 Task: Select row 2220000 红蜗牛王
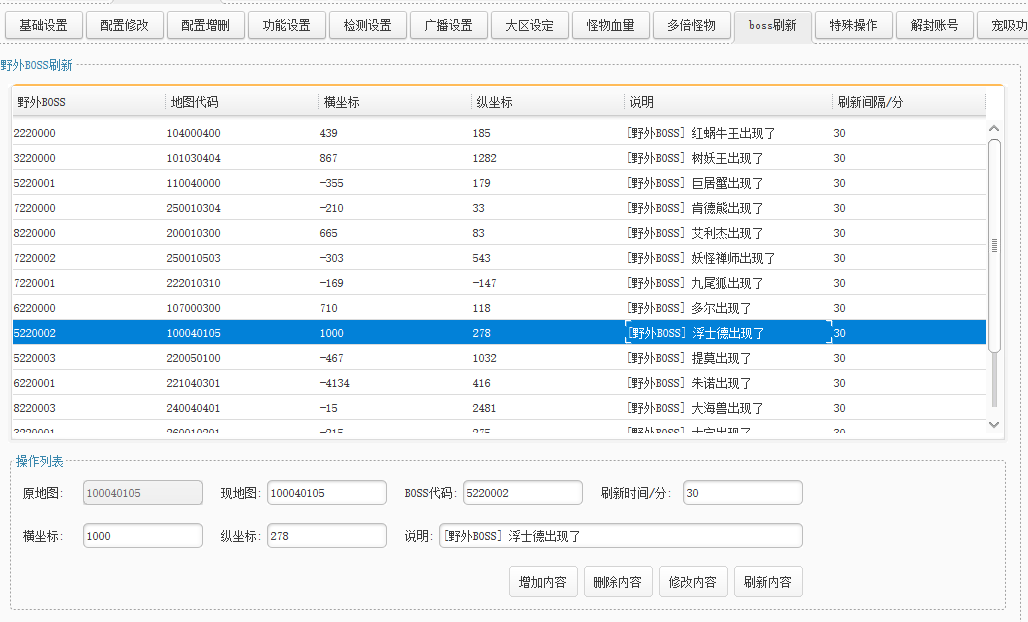(x=499, y=133)
